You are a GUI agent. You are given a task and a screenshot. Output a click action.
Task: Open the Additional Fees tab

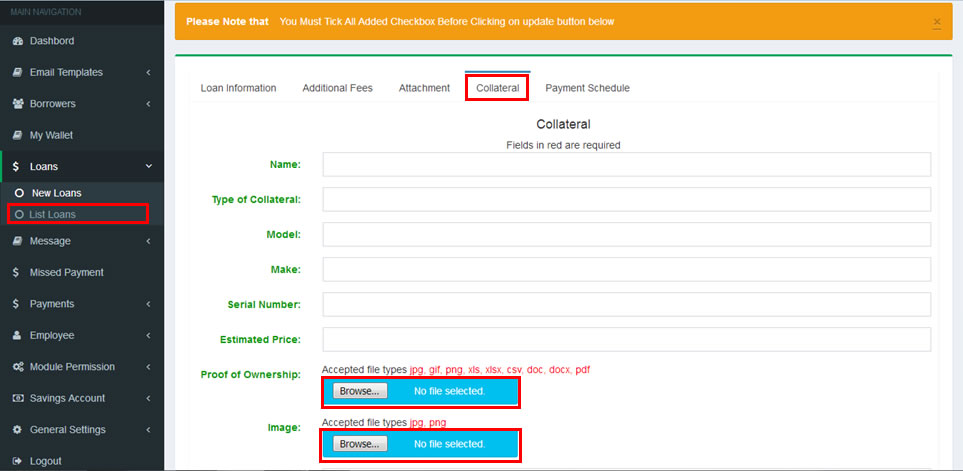tap(337, 88)
